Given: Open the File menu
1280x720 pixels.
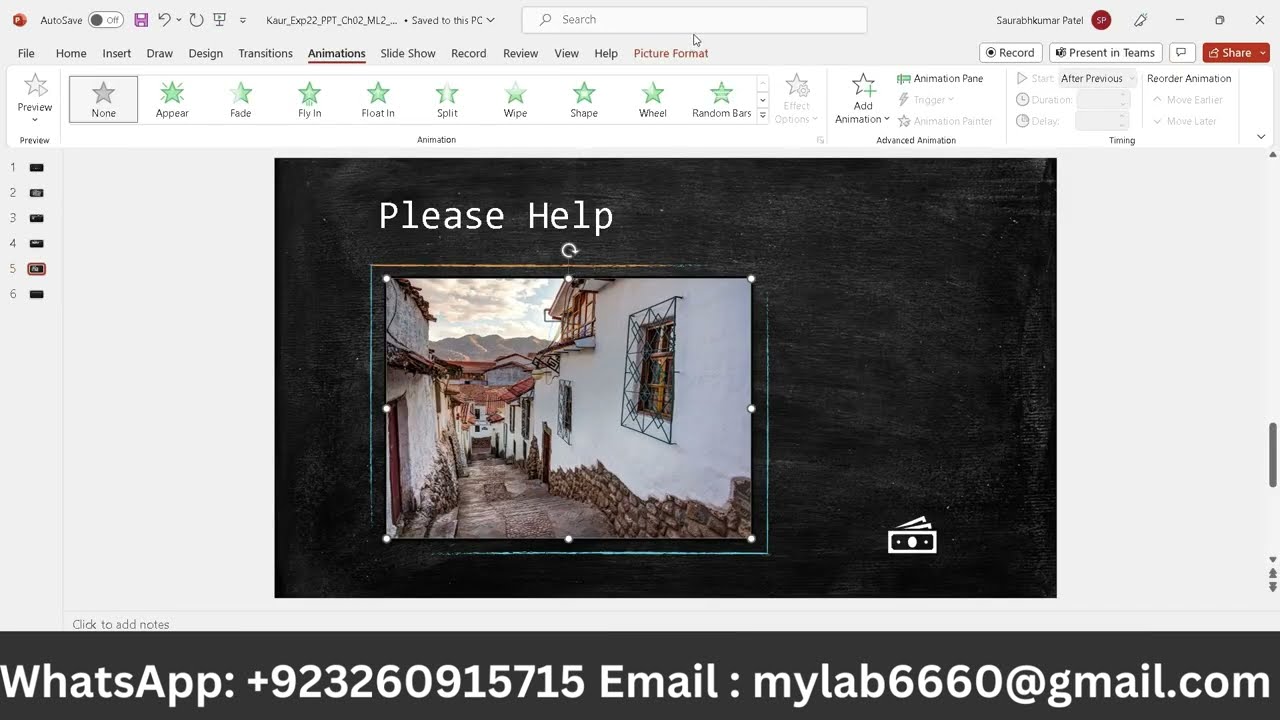Looking at the screenshot, I should click(x=26, y=53).
